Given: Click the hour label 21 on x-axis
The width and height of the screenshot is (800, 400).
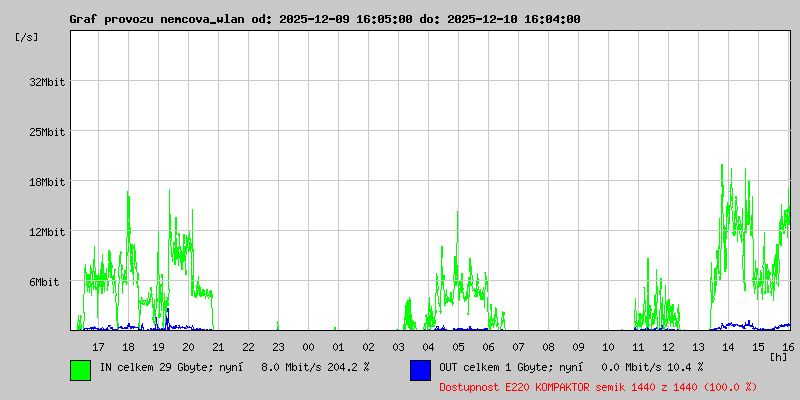Looking at the screenshot, I should 218,347.
